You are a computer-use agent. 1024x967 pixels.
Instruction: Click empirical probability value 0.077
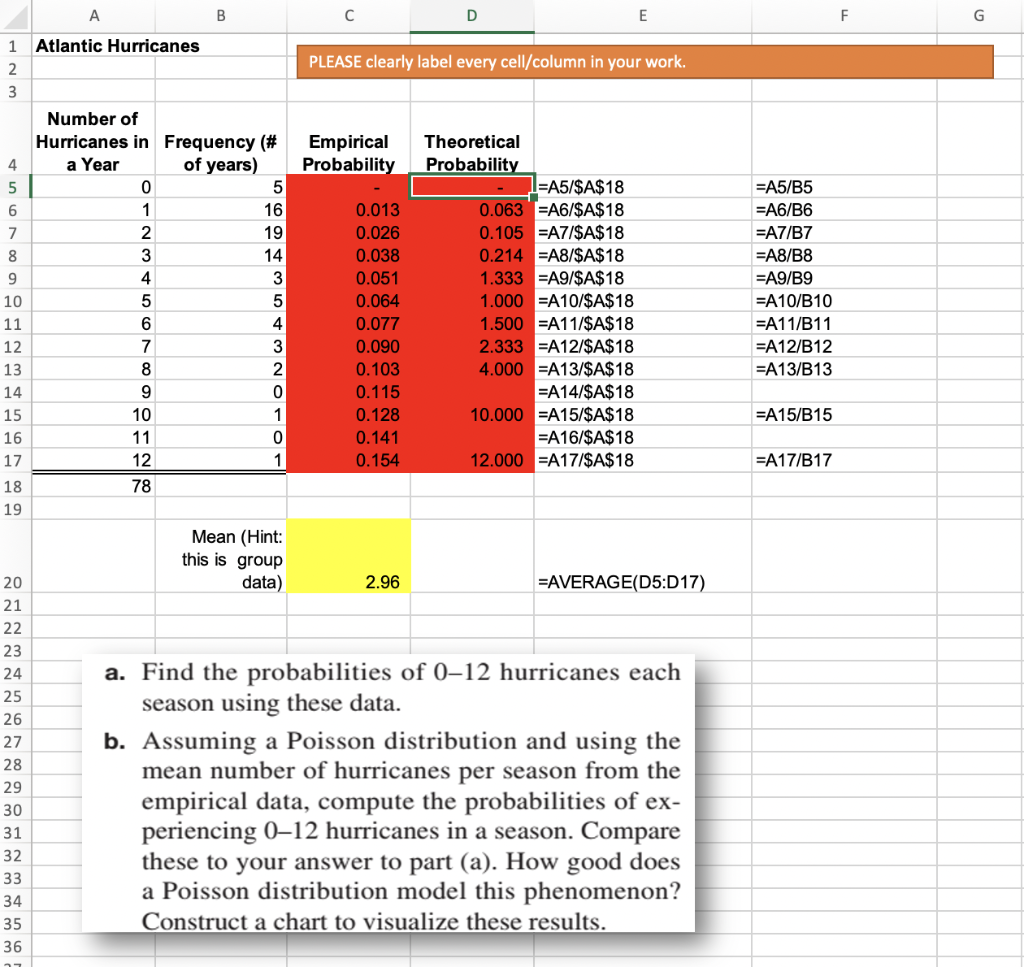coord(377,324)
